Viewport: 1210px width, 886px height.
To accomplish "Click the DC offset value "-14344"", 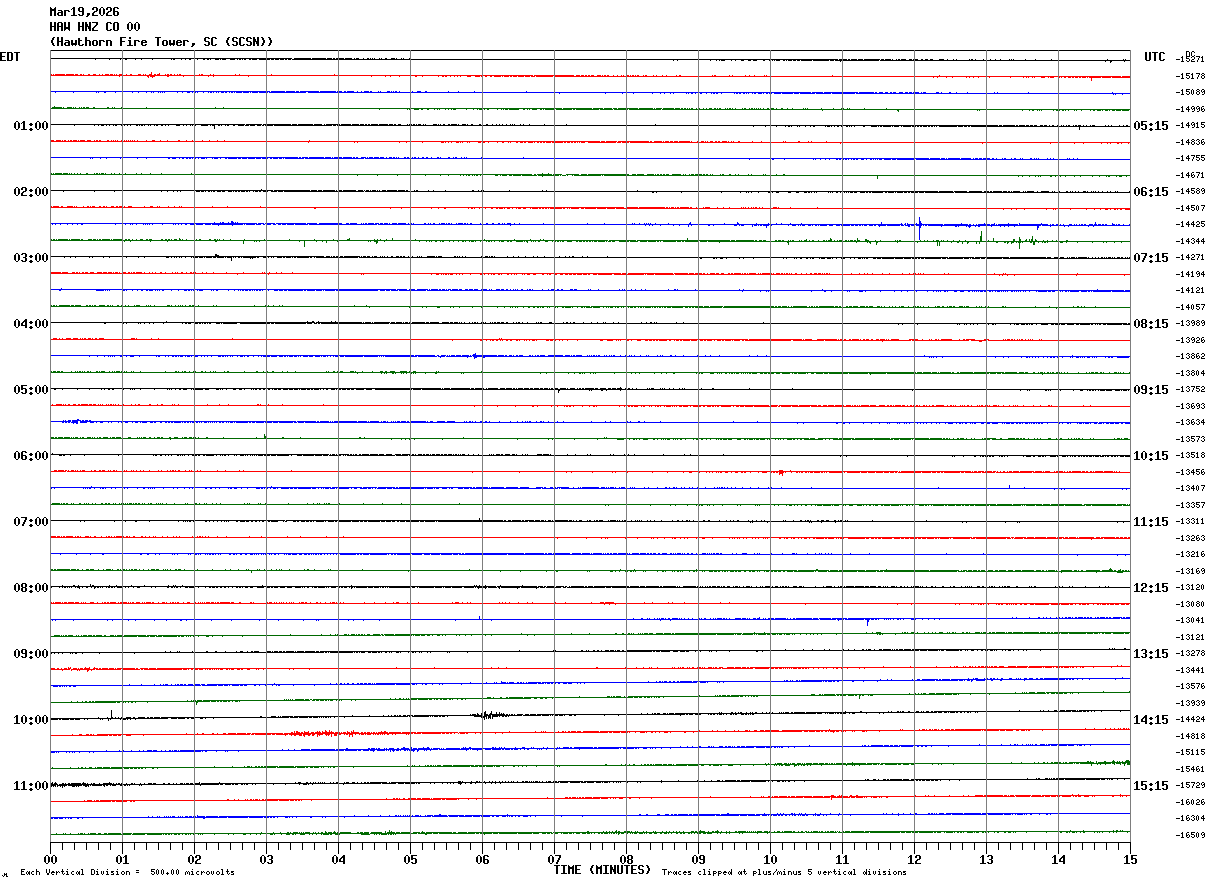I will click(1190, 241).
